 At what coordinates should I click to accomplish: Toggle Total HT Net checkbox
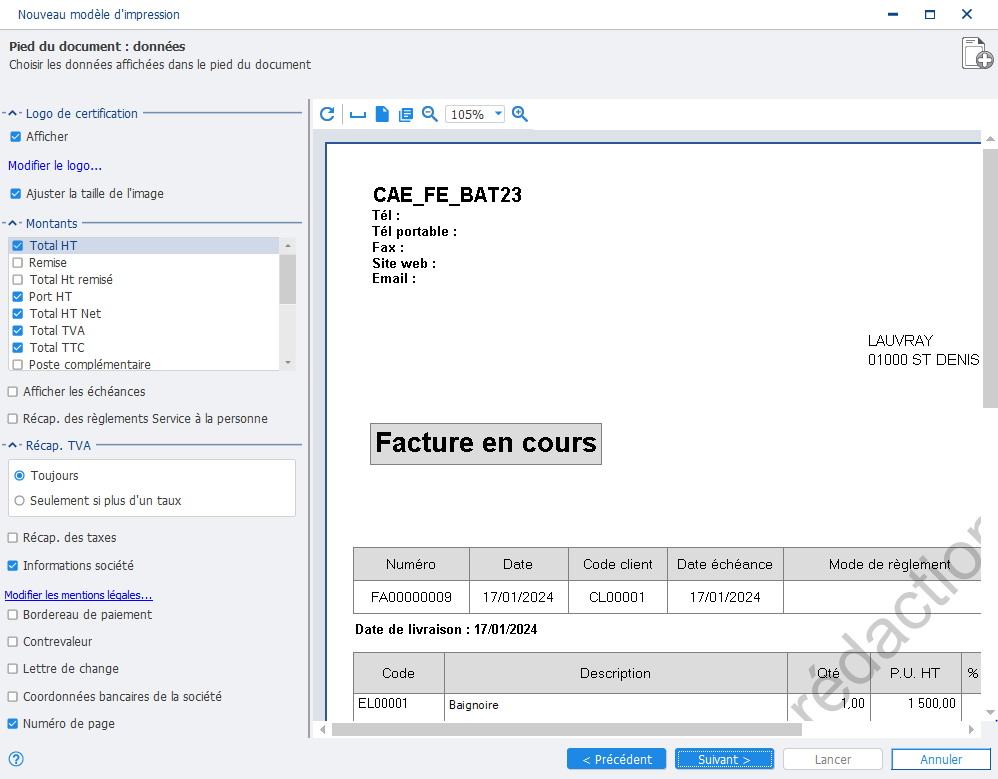pos(18,314)
